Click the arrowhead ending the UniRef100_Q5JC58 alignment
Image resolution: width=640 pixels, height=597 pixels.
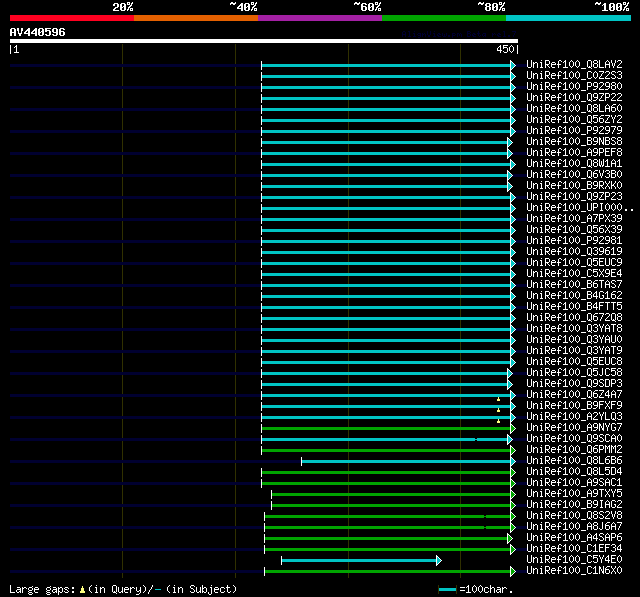[x=510, y=373]
